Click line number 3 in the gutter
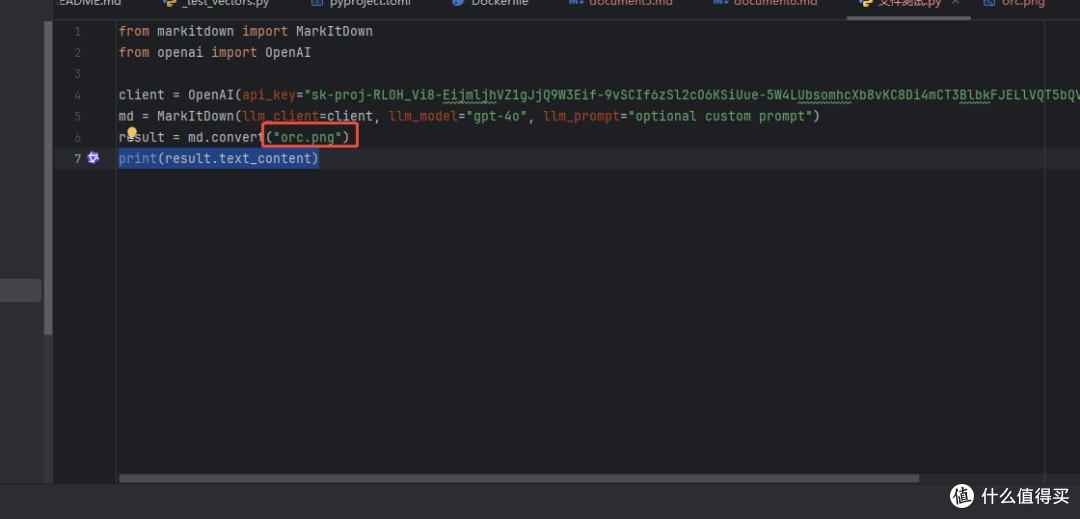 point(77,74)
